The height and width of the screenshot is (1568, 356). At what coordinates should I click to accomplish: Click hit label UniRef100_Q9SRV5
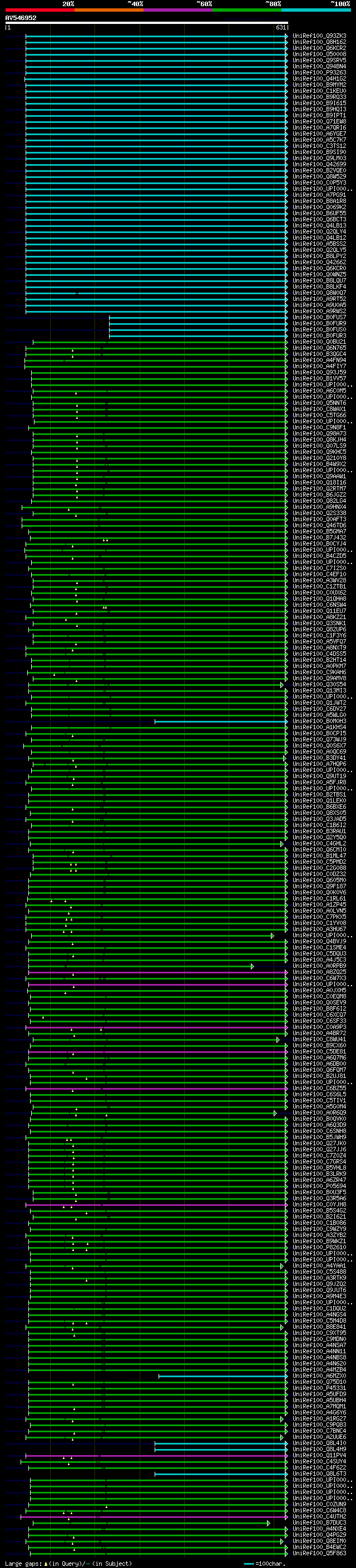click(319, 60)
